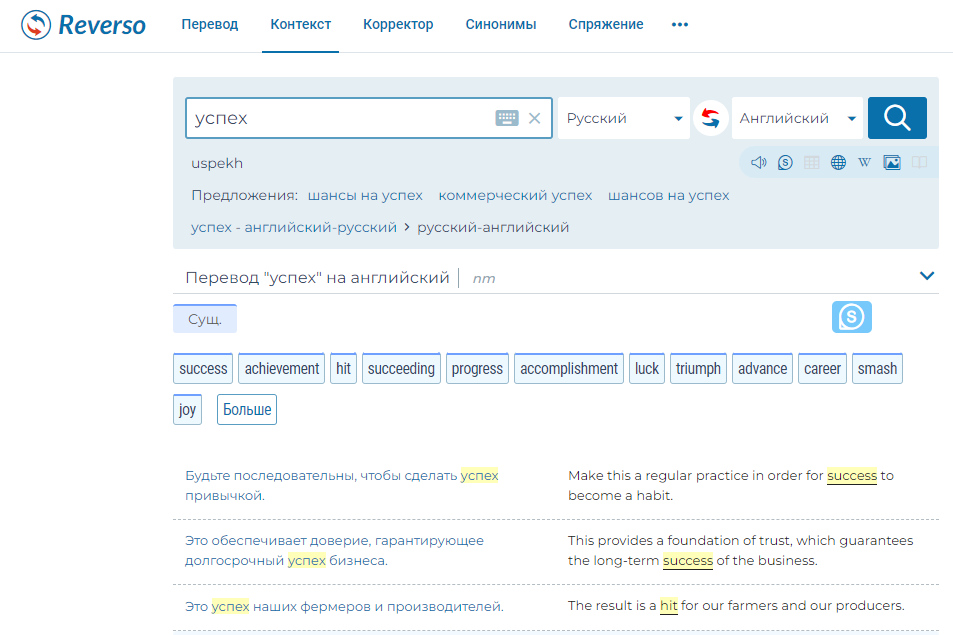Viewport: 953px width, 635px height.
Task: Select the progress translation chip
Action: [477, 369]
